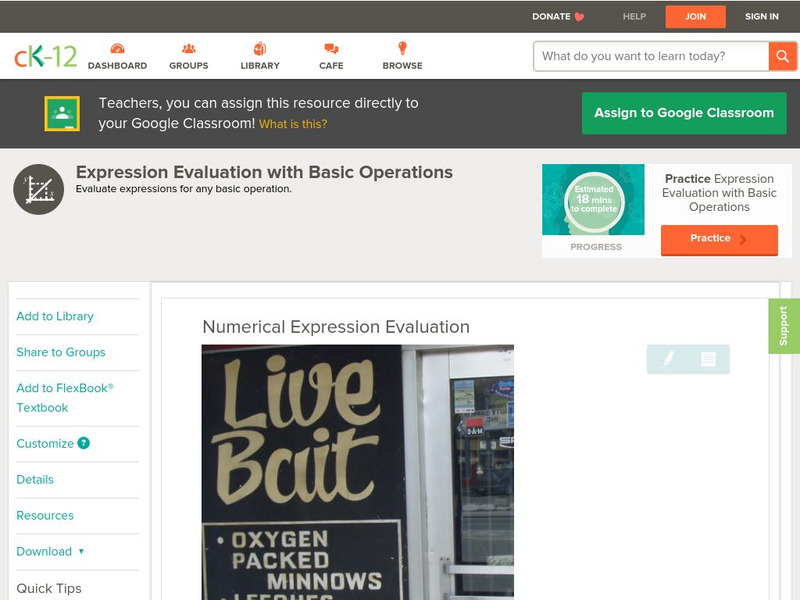Click the CK-12 logo
The image size is (800, 600).
tap(45, 56)
